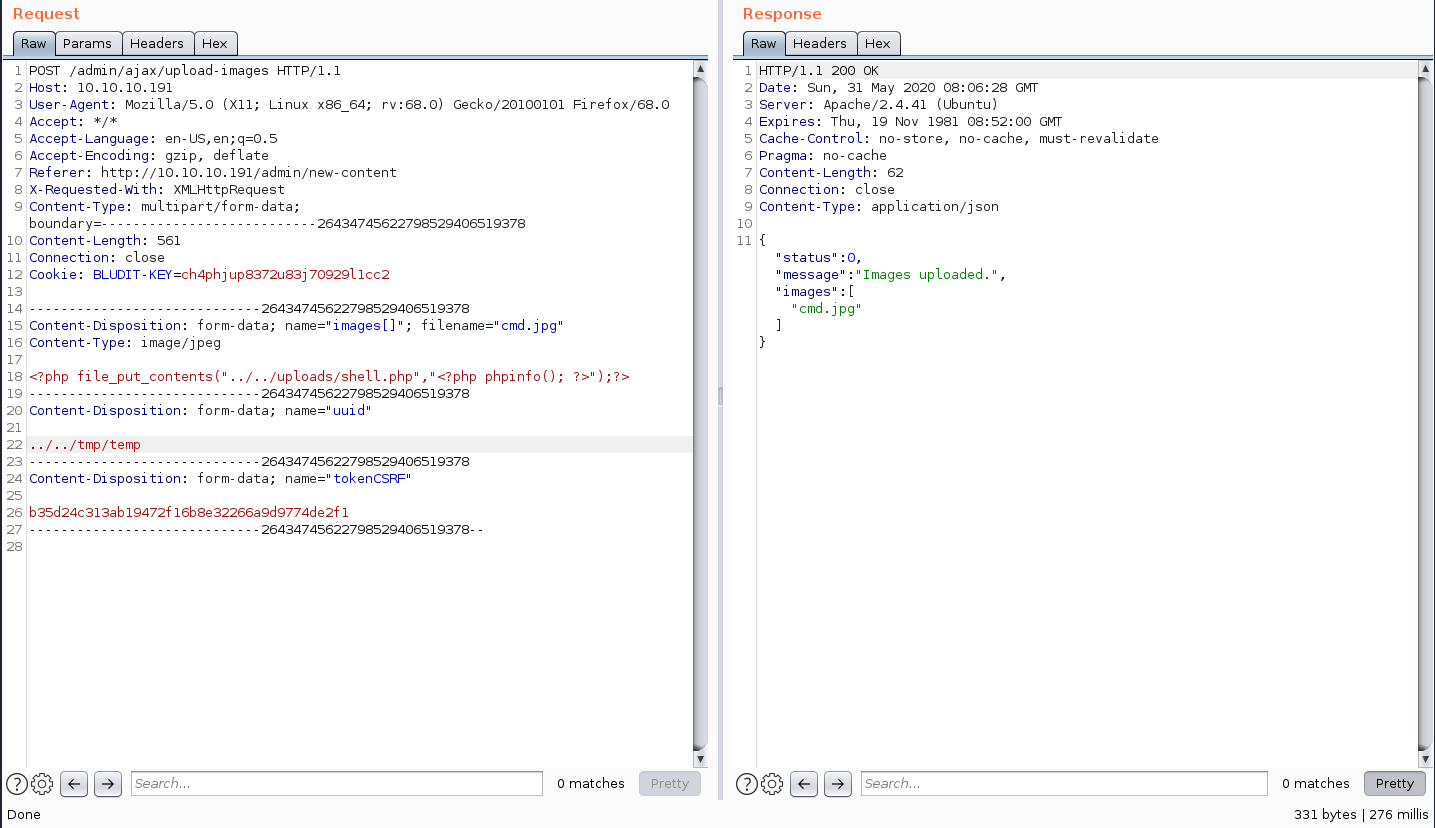Click the PHP file_put_contents payload line
Viewport: 1435px width, 828px height.
(x=329, y=377)
